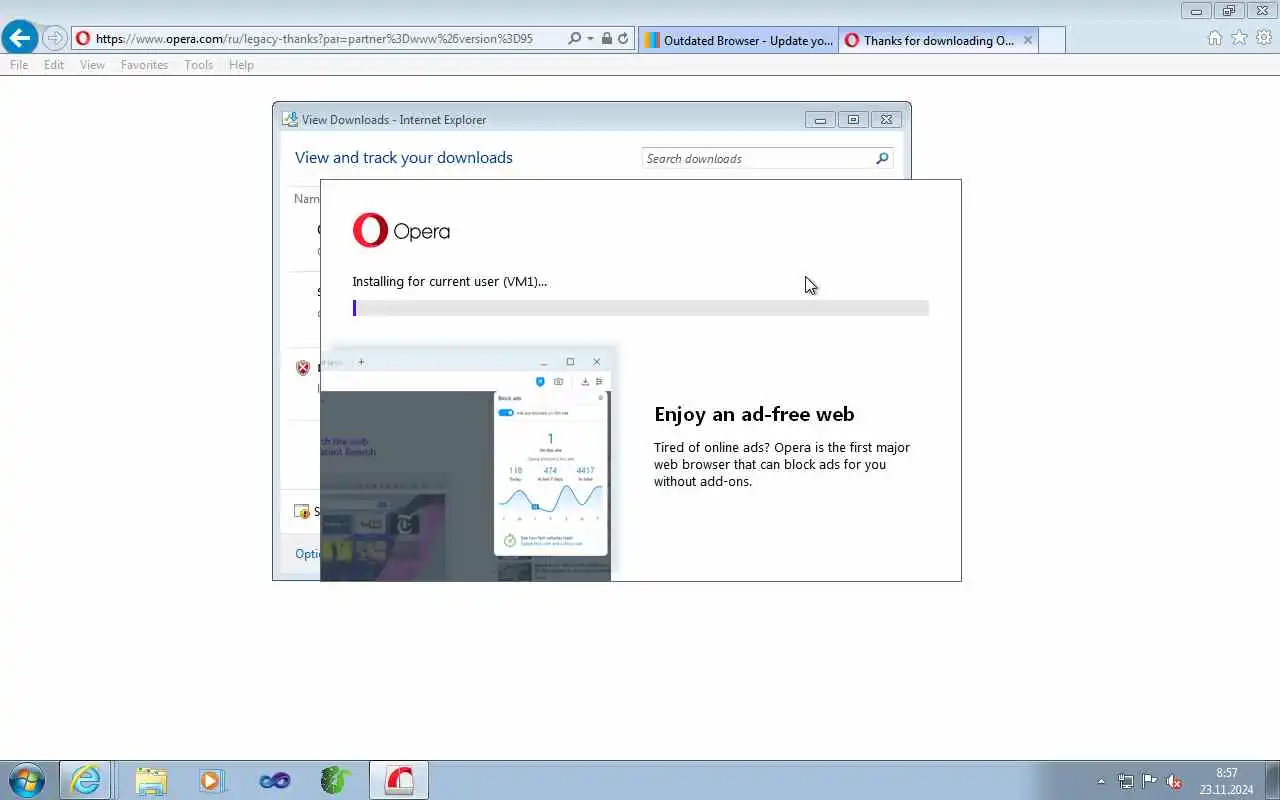Show hidden tray icons arrow
This screenshot has height=800, width=1280.
coord(1101,782)
